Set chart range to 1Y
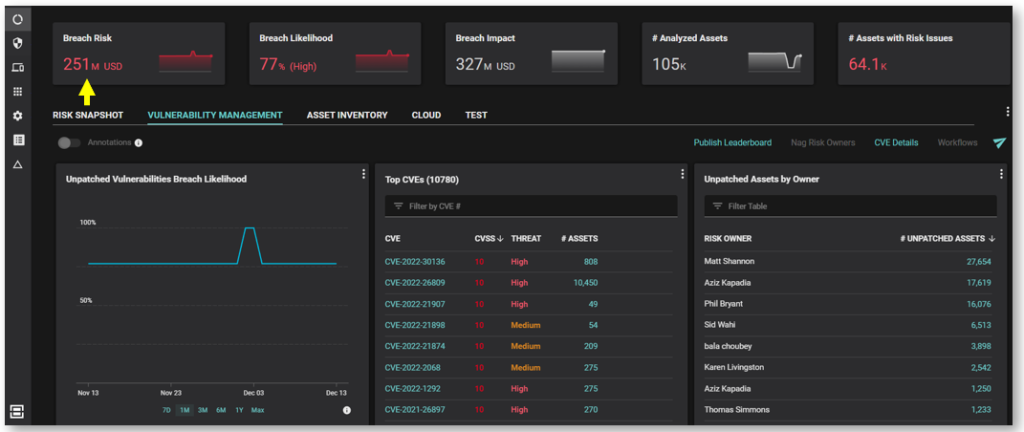Image resolution: width=1024 pixels, height=432 pixels. coord(239,410)
